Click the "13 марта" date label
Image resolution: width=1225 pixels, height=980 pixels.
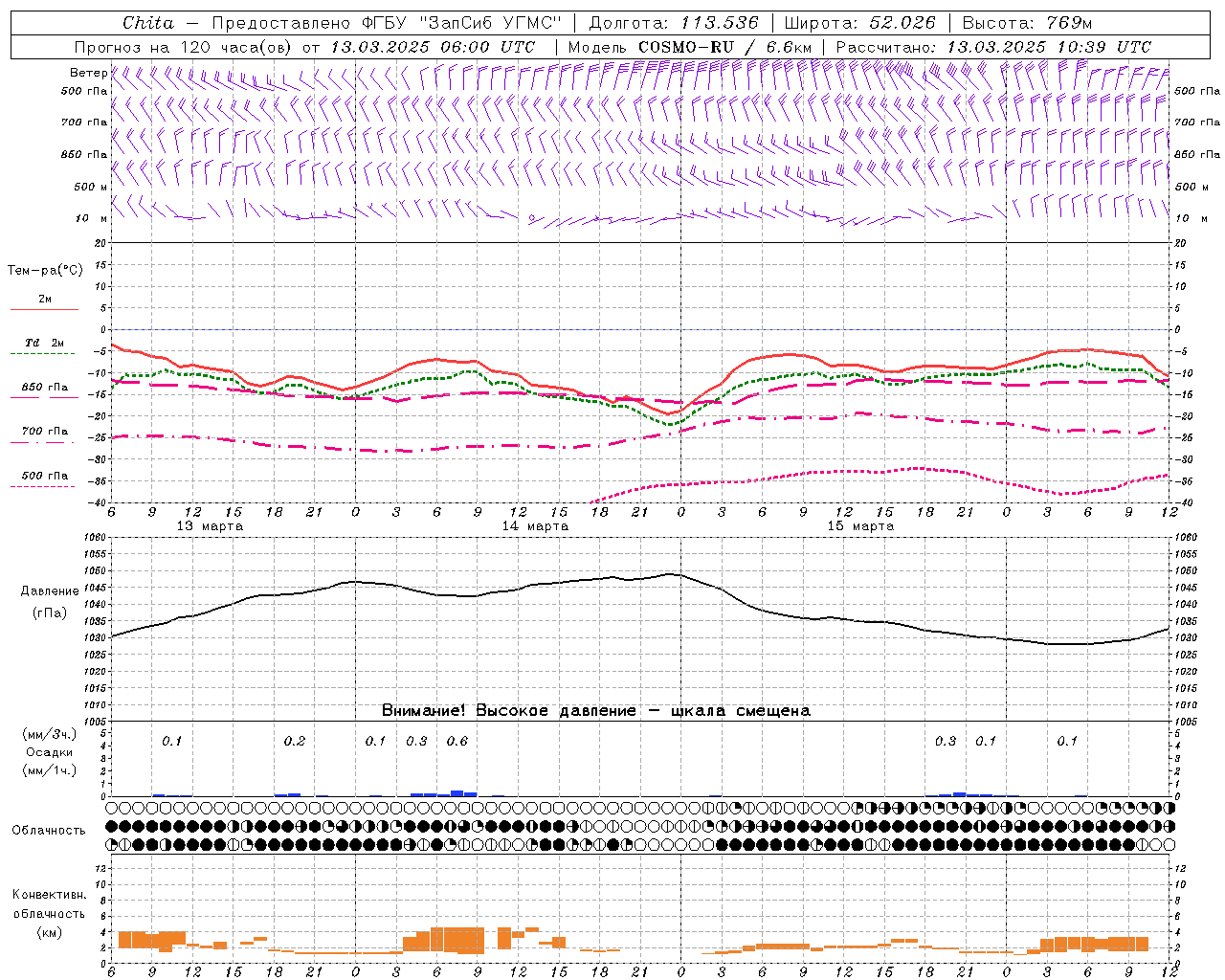[210, 526]
